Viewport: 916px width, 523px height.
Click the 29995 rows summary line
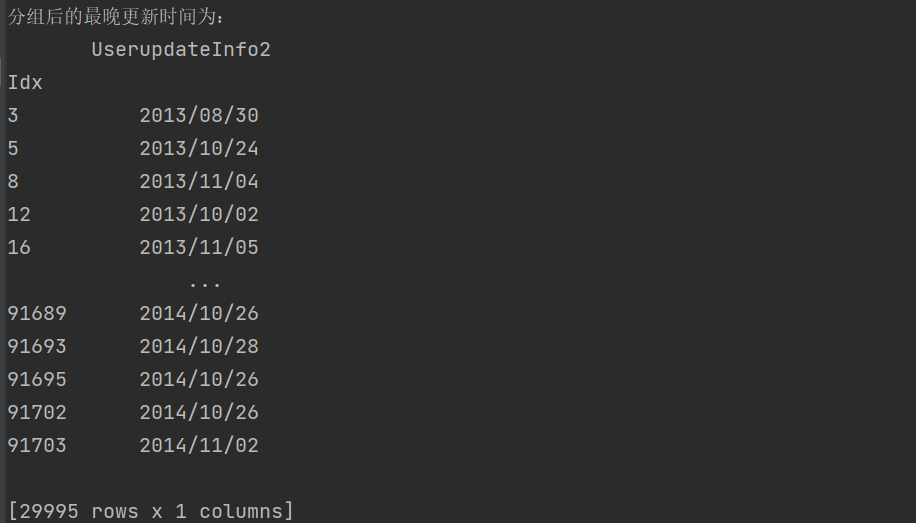coord(151,511)
